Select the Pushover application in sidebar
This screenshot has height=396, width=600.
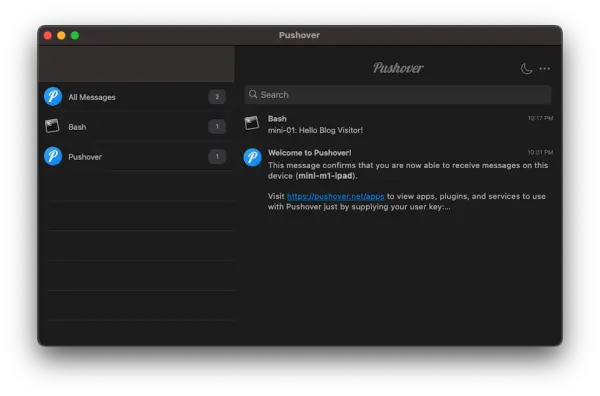(137, 156)
